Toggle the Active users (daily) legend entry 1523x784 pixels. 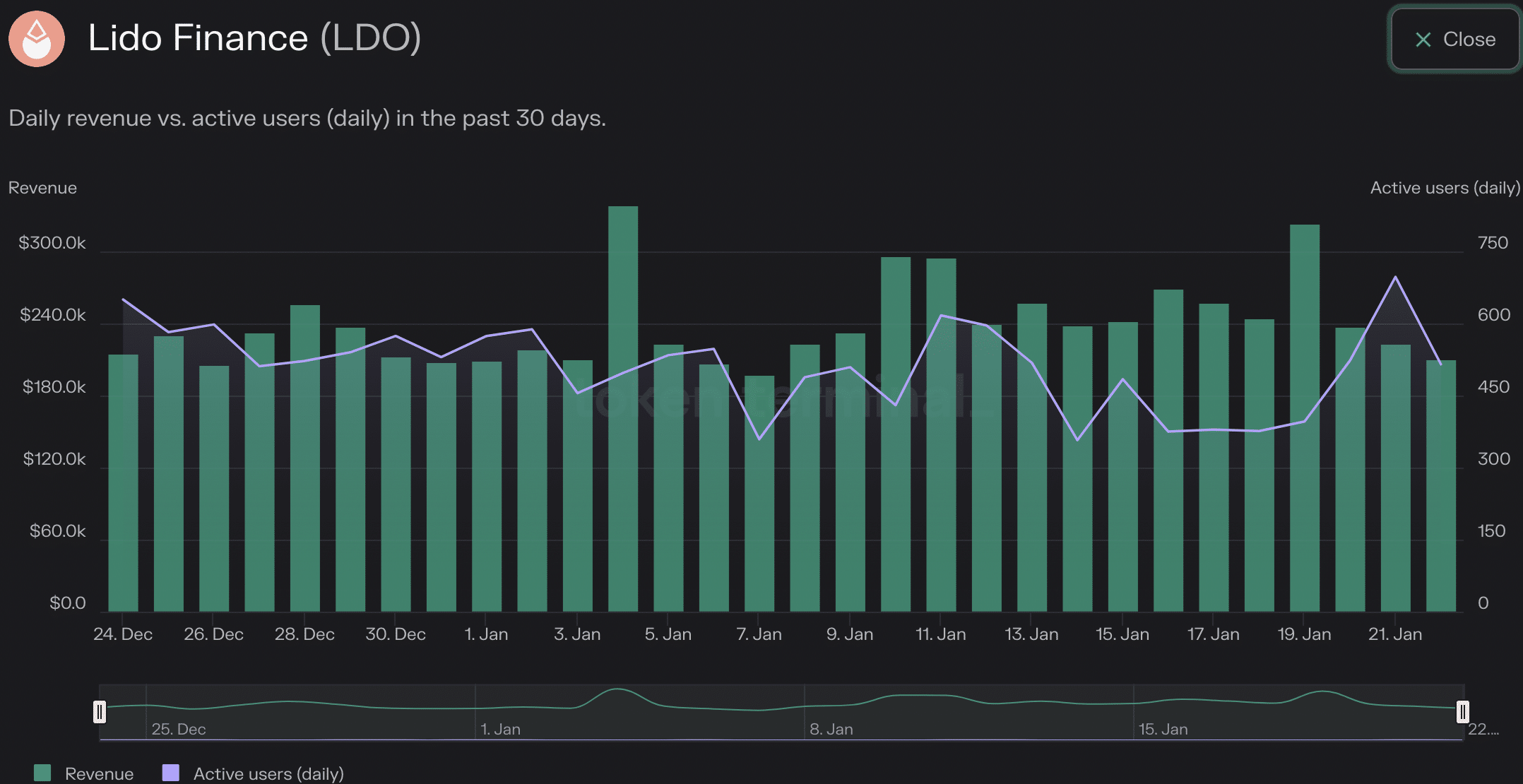253,773
